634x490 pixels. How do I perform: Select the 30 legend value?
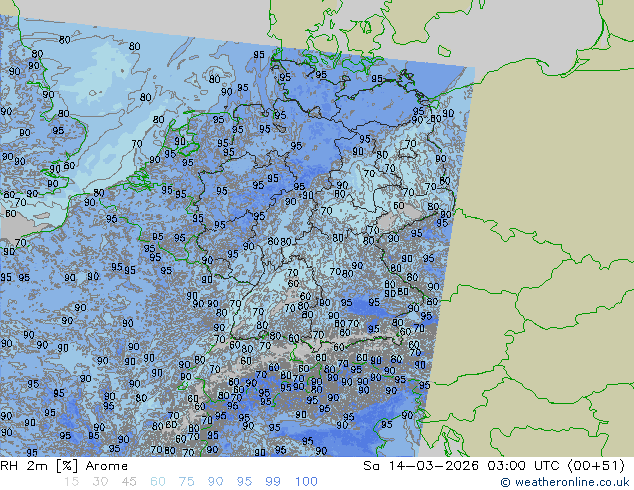coord(100,482)
